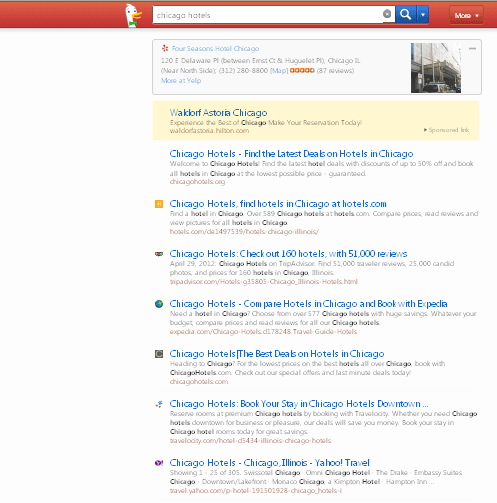Screen dimensions: 497x503
Task: Expand the Sponsored link disclosure
Action: (446, 130)
